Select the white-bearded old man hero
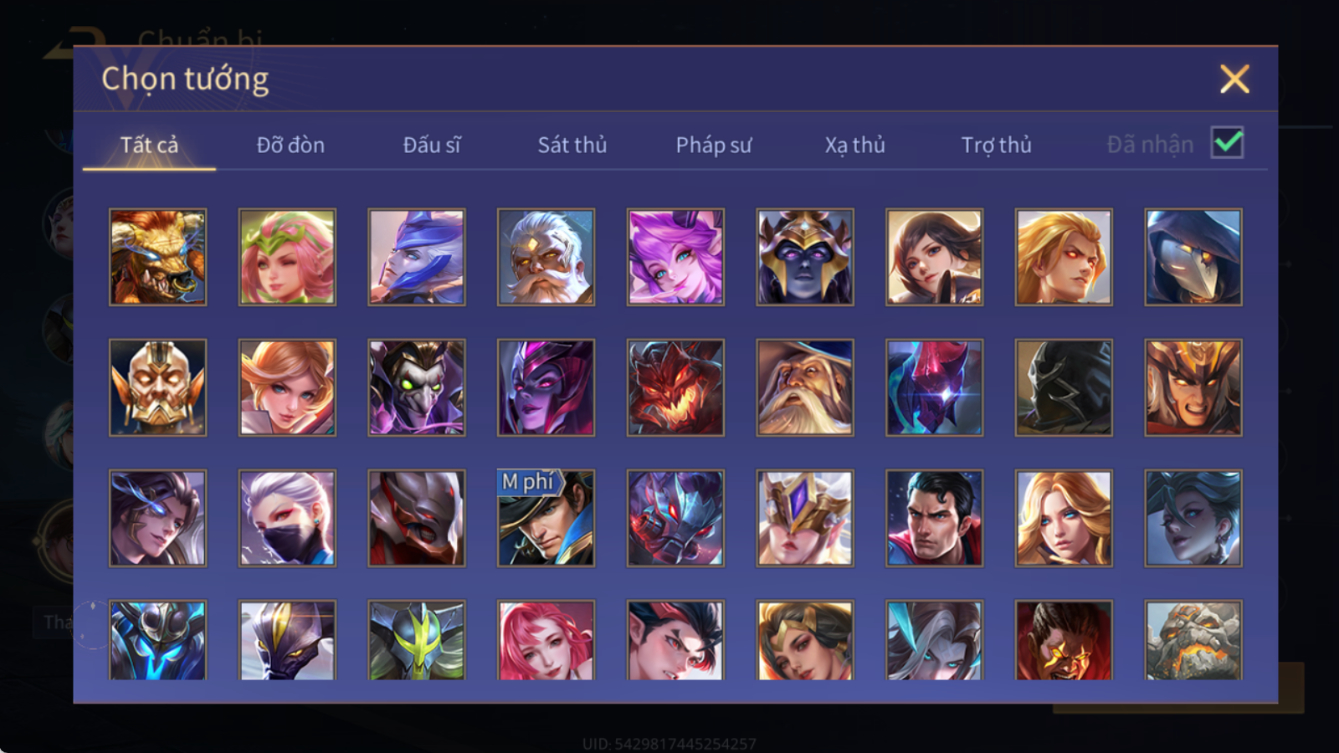Image resolution: width=1339 pixels, height=753 pixels. click(x=546, y=257)
